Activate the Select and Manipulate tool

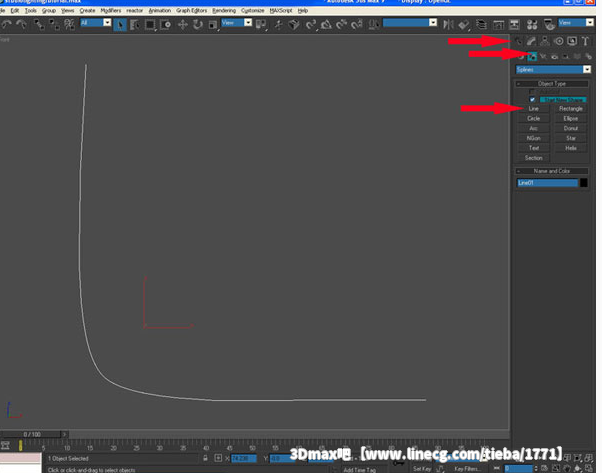(279, 25)
